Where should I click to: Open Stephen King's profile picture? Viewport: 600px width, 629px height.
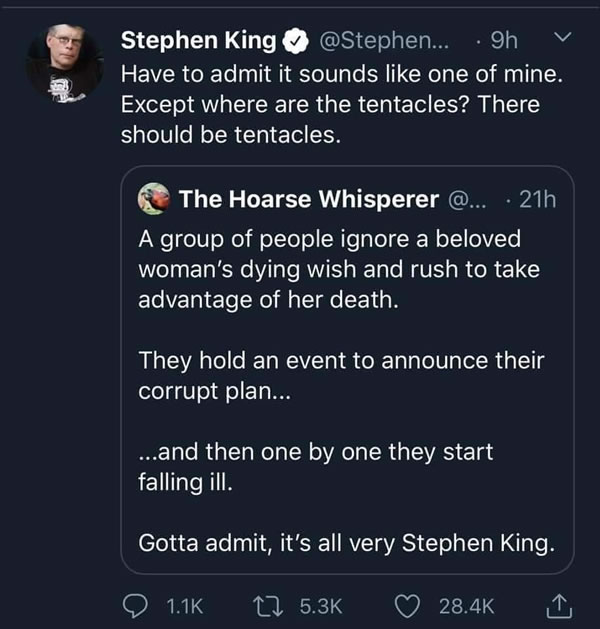coord(61,63)
